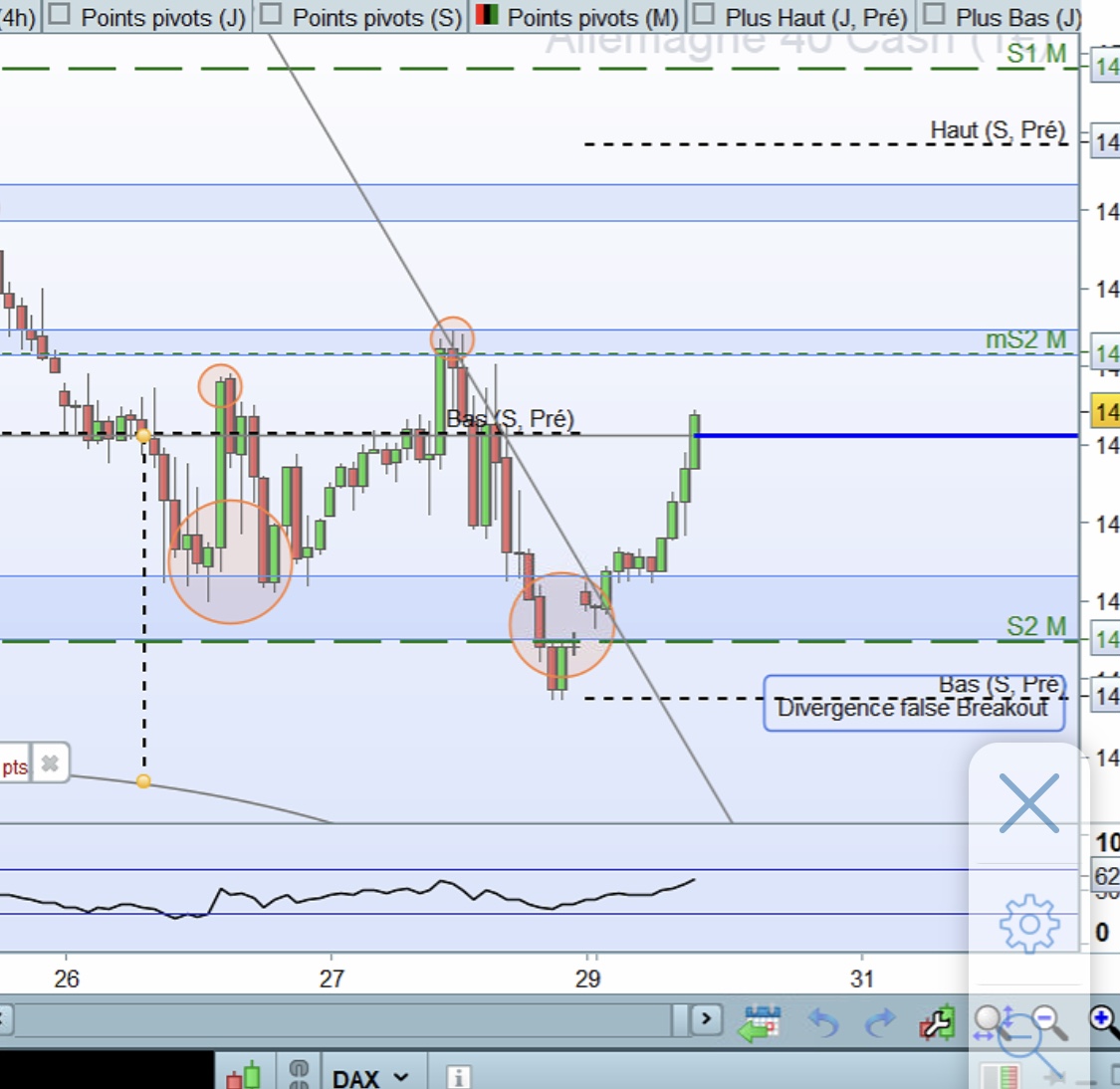Viewport: 1120px width, 1089px height.
Task: Click the horizontal chart scrollbar track
Action: (x=341, y=1019)
